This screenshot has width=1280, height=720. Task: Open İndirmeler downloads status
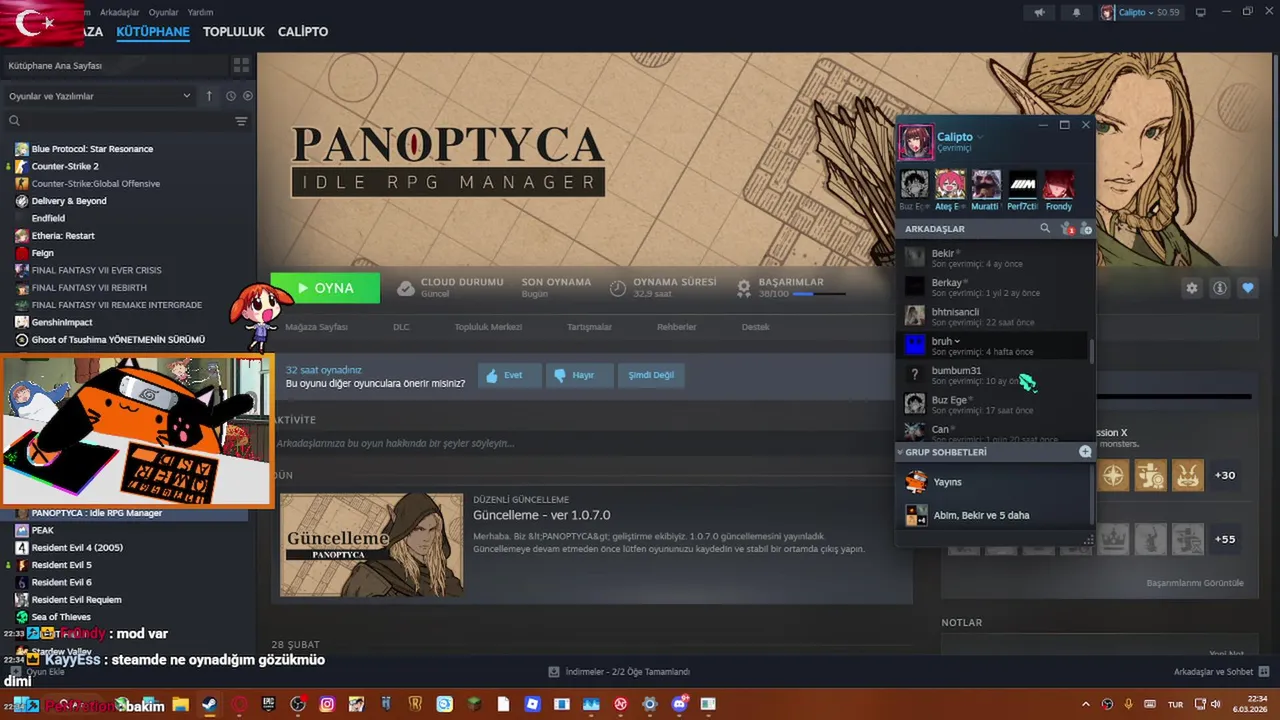point(619,672)
